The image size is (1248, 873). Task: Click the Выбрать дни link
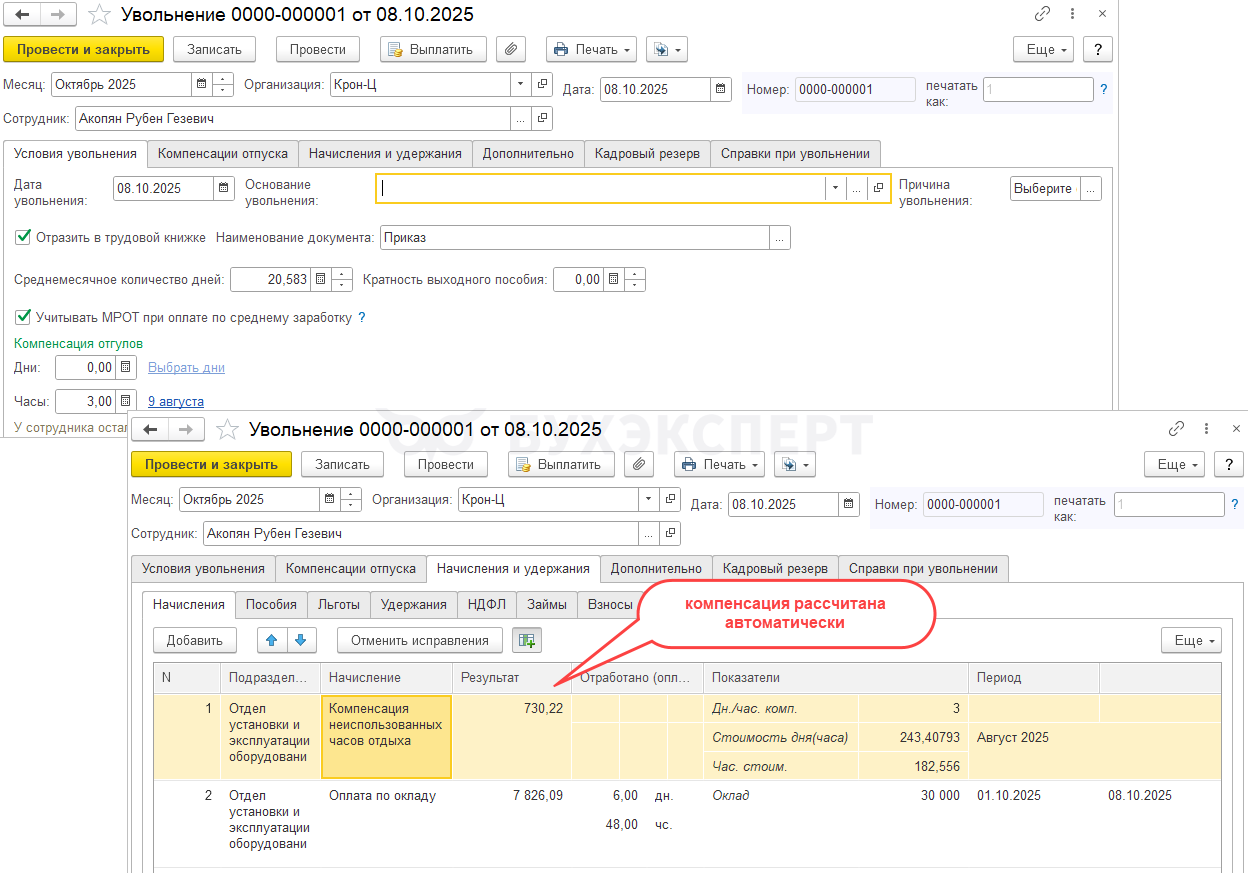pos(186,368)
